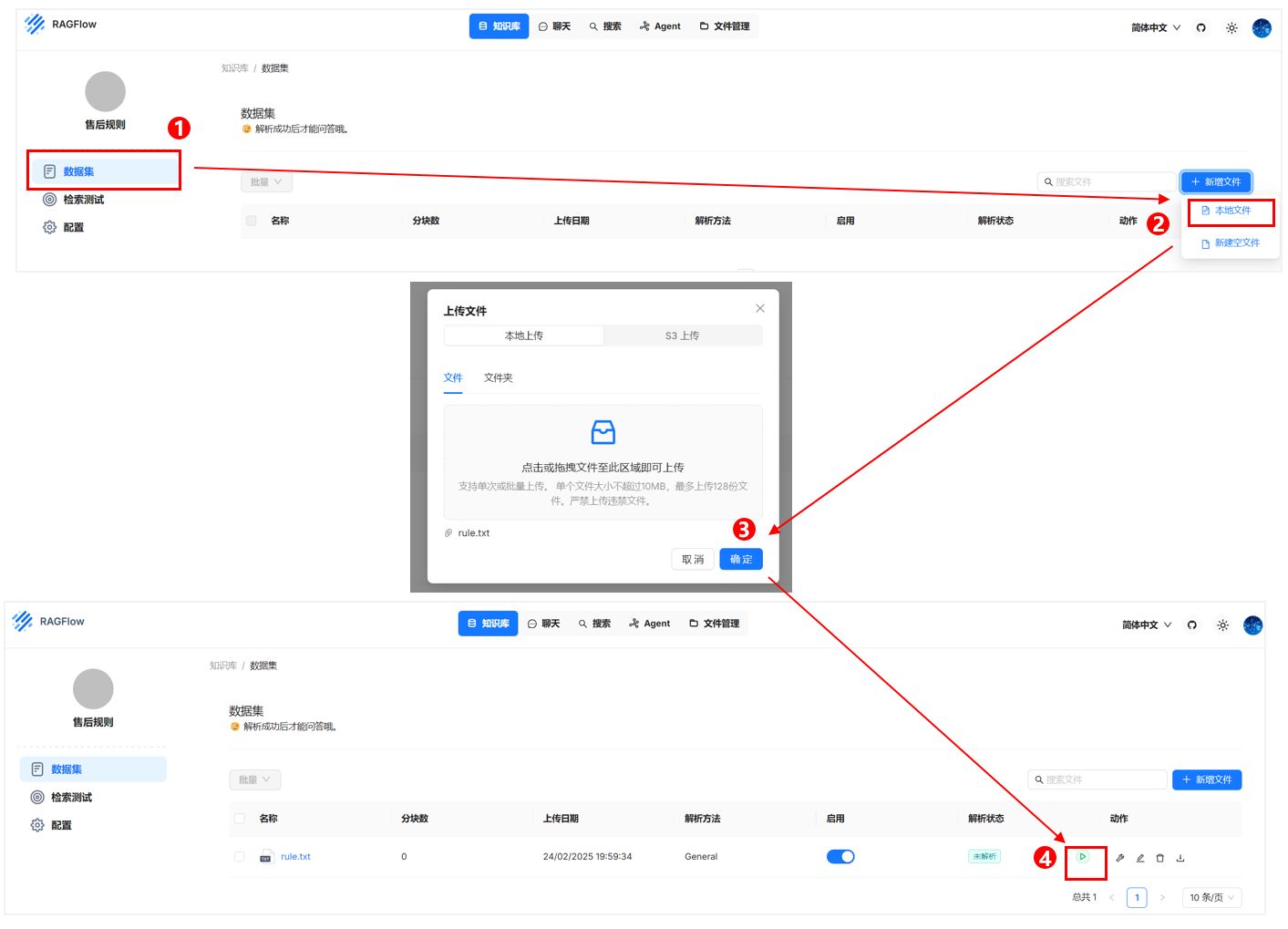Open the 10 条/页 page size selector

[x=1211, y=897]
